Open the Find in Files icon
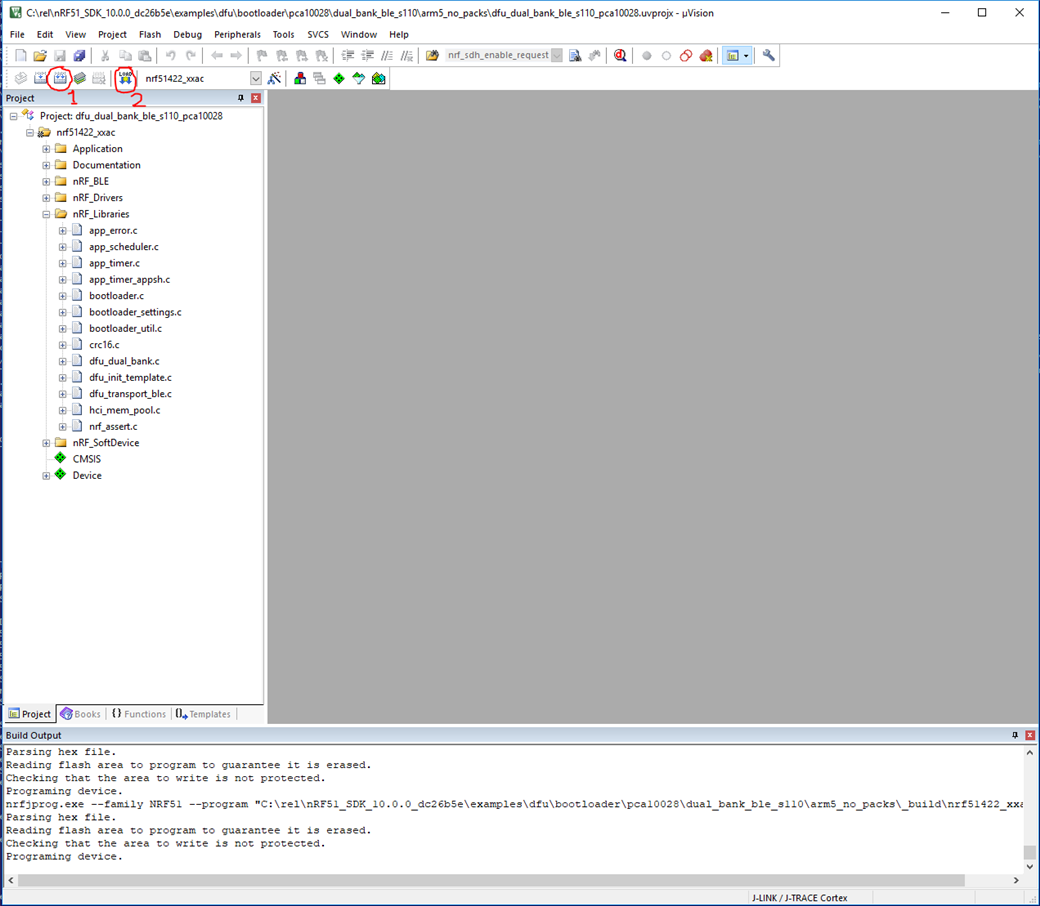Screen dimensions: 1040x906 pyautogui.click(x=432, y=56)
